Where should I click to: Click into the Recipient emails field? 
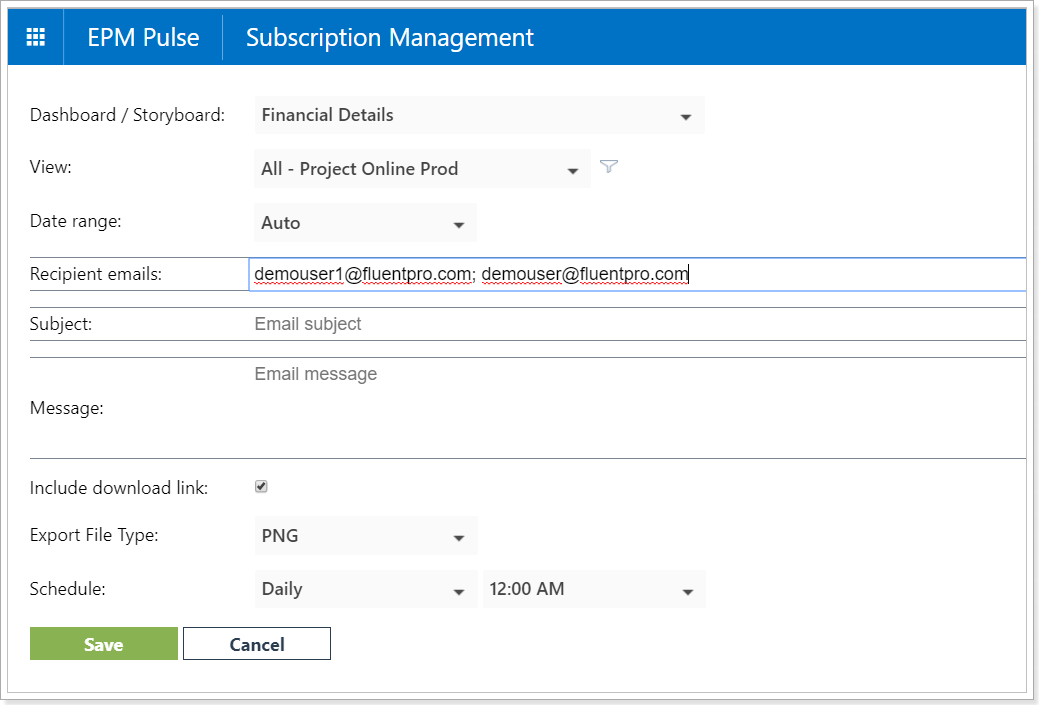click(x=637, y=274)
